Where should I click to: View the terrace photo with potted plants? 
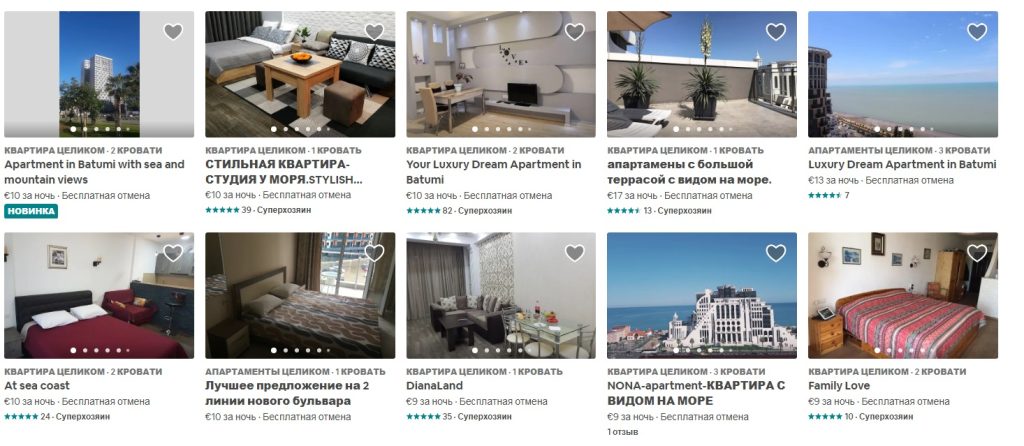pos(701,74)
